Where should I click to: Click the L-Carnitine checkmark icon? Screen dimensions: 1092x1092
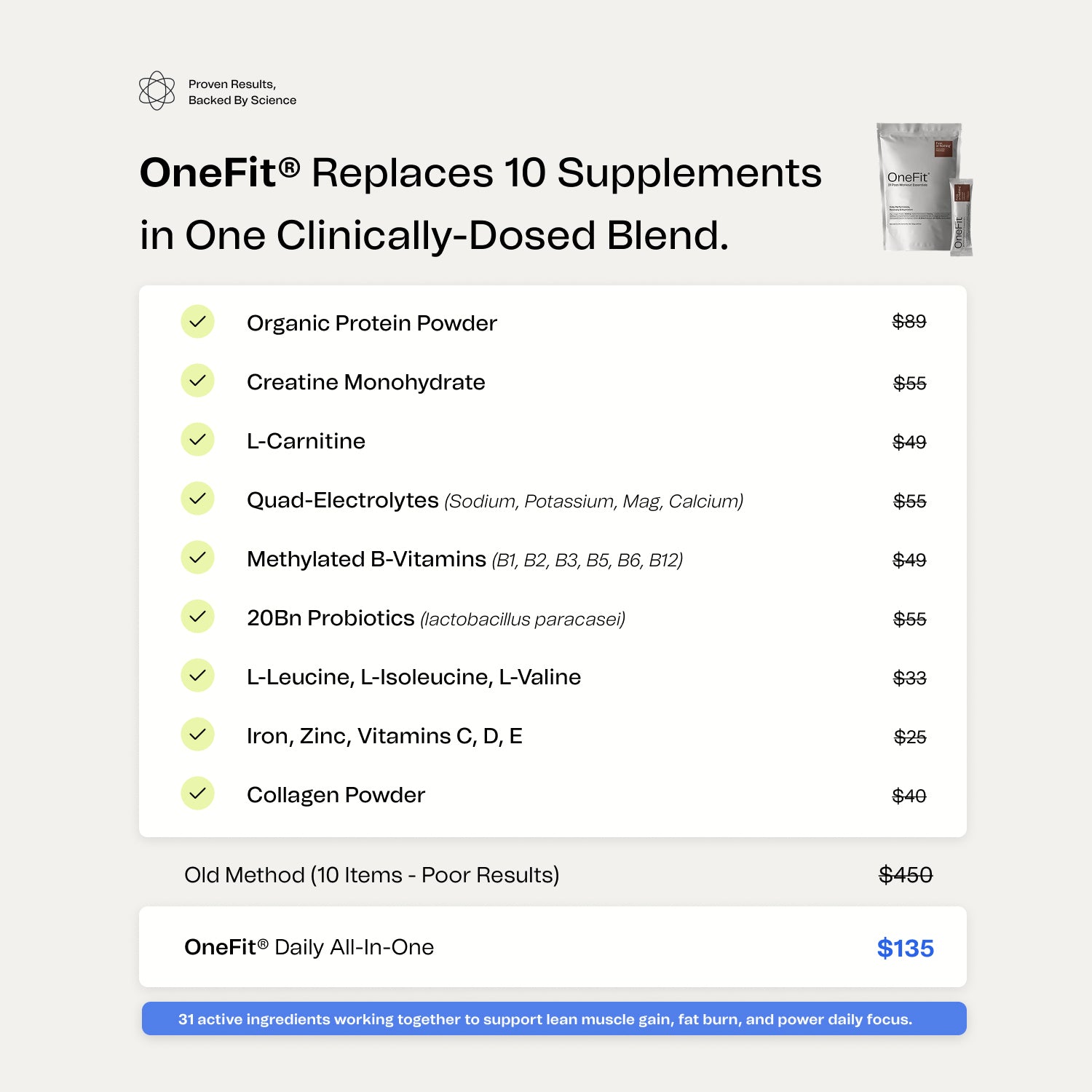coord(197,440)
